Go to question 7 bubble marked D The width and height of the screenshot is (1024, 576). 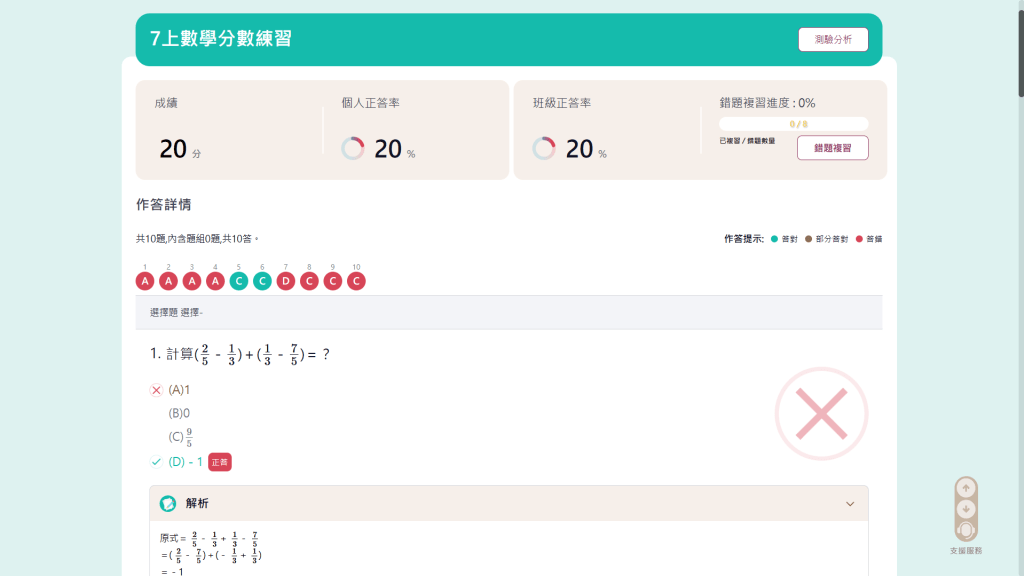click(286, 281)
